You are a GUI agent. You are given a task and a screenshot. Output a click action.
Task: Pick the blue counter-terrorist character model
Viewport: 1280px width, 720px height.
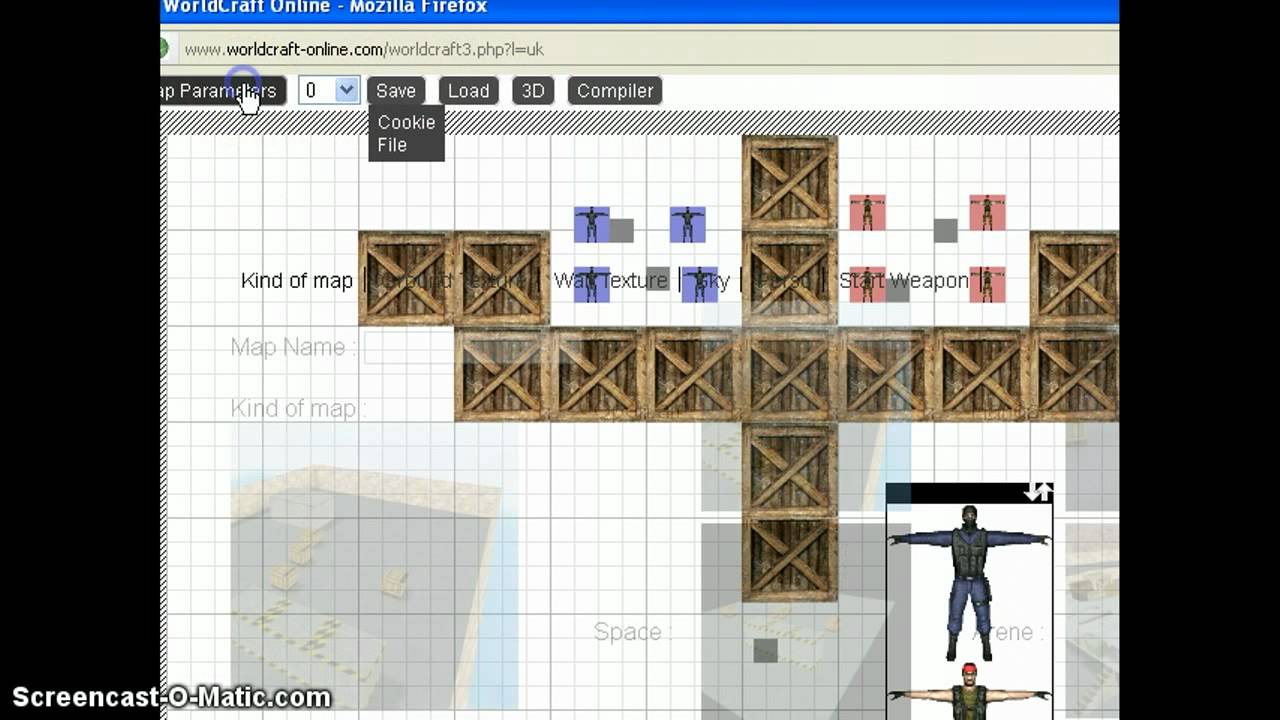[969, 582]
